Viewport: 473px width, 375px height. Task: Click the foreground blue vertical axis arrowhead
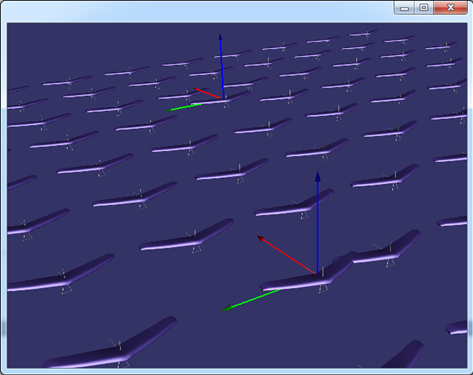pyautogui.click(x=318, y=177)
